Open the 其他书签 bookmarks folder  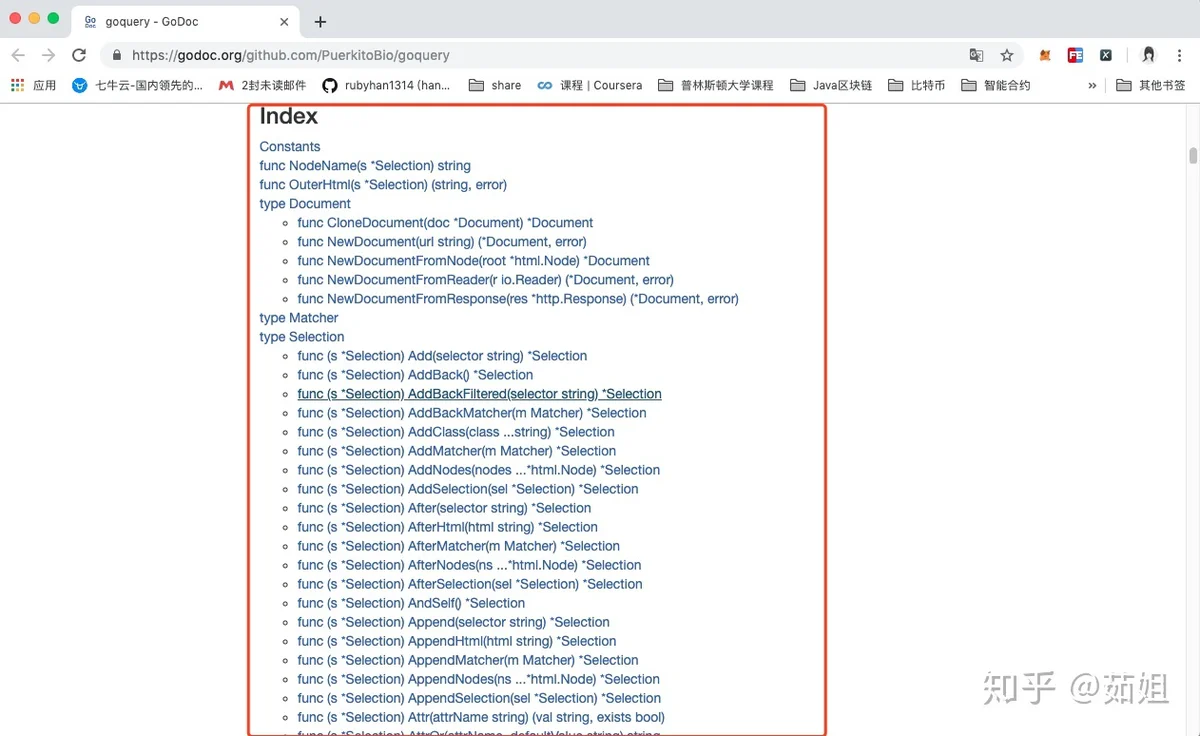(x=1151, y=86)
